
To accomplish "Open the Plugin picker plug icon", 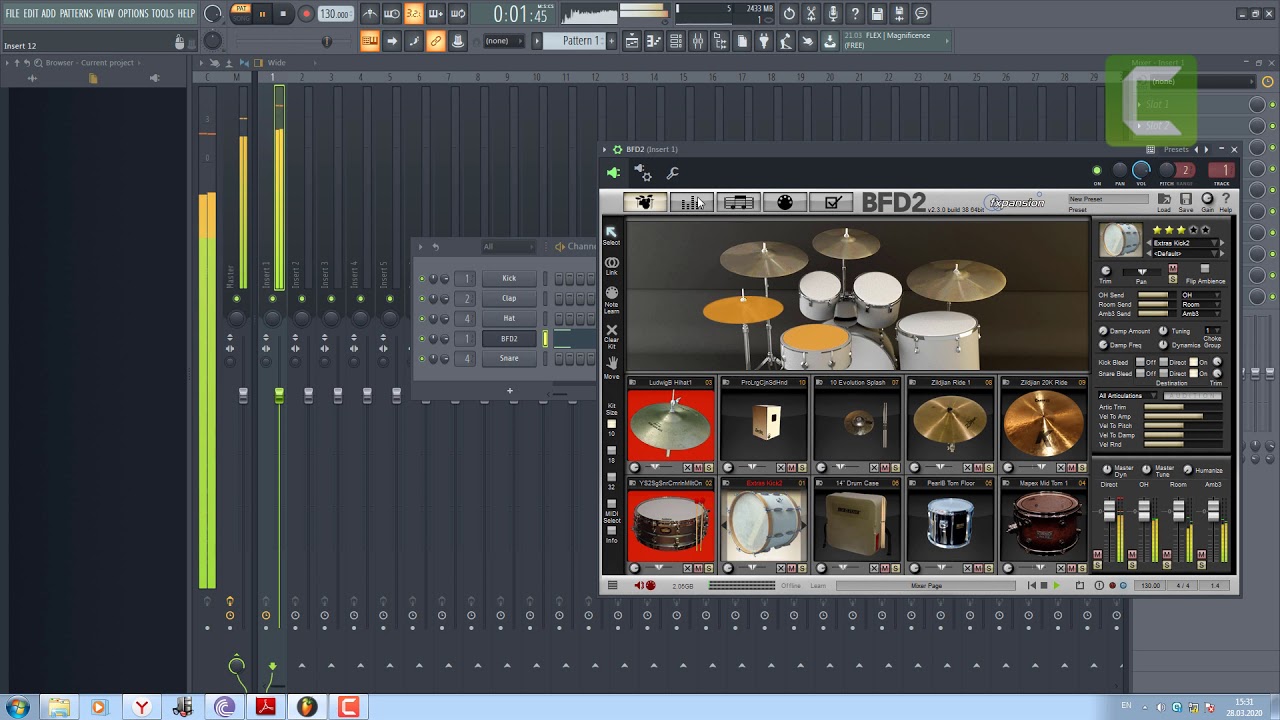I will [764, 41].
